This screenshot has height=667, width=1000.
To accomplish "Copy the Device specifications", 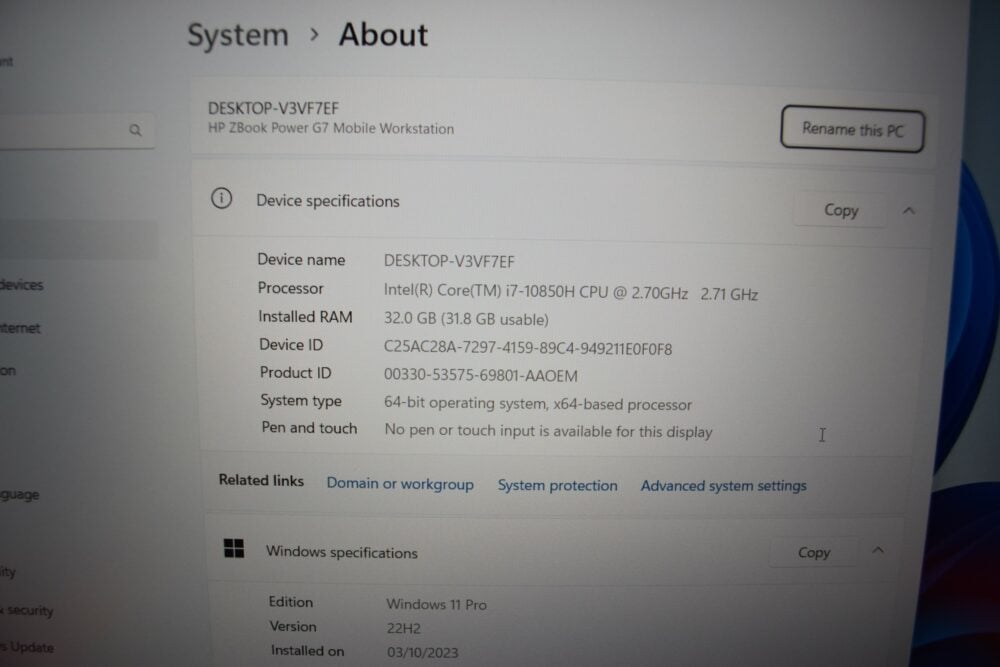I will pos(841,210).
